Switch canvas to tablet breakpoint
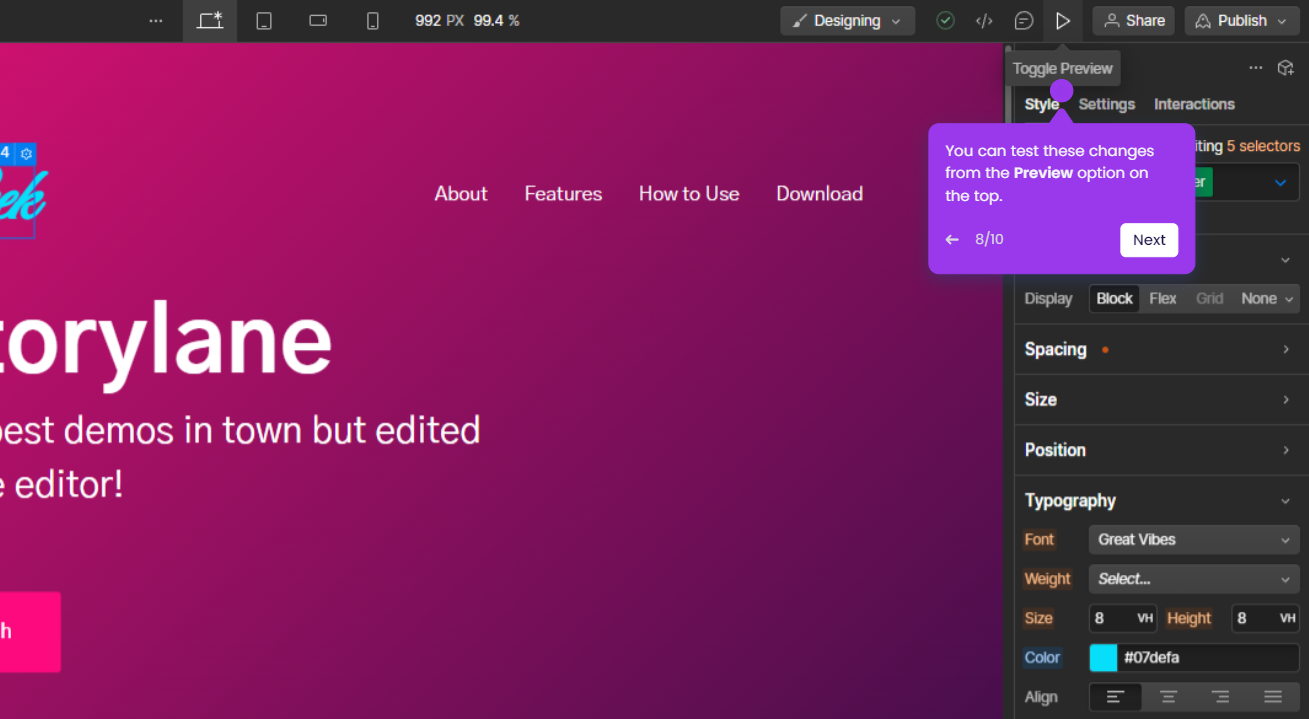The image size is (1309, 719). click(x=264, y=20)
